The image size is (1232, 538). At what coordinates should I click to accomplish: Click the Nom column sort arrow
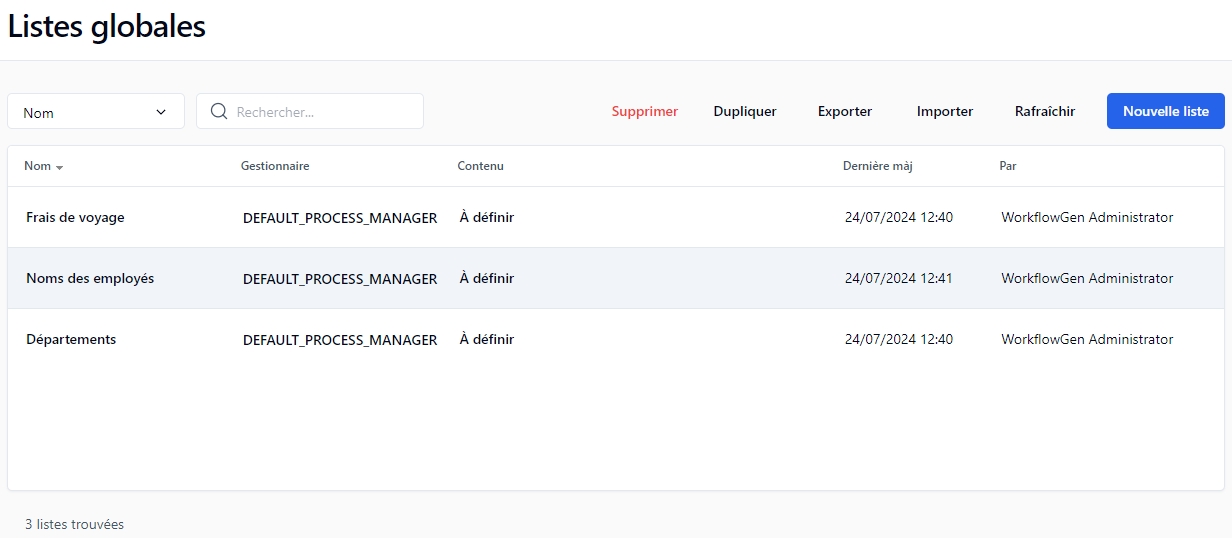(60, 167)
